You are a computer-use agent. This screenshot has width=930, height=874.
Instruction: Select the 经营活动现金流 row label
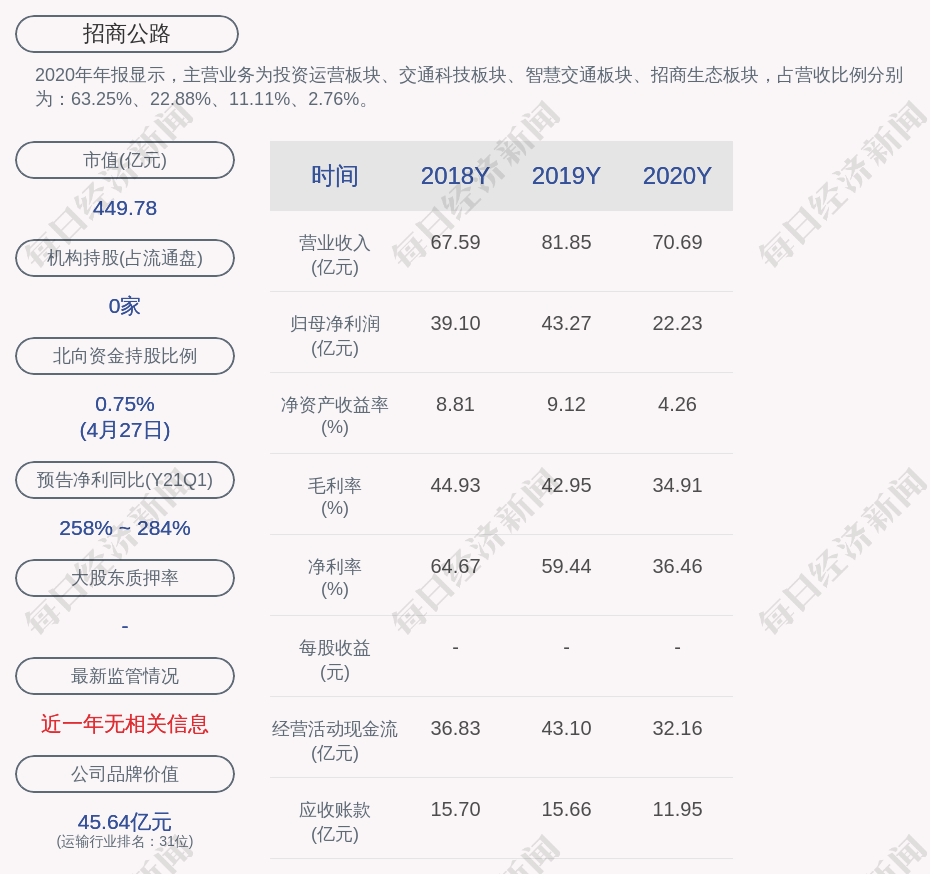click(x=335, y=729)
